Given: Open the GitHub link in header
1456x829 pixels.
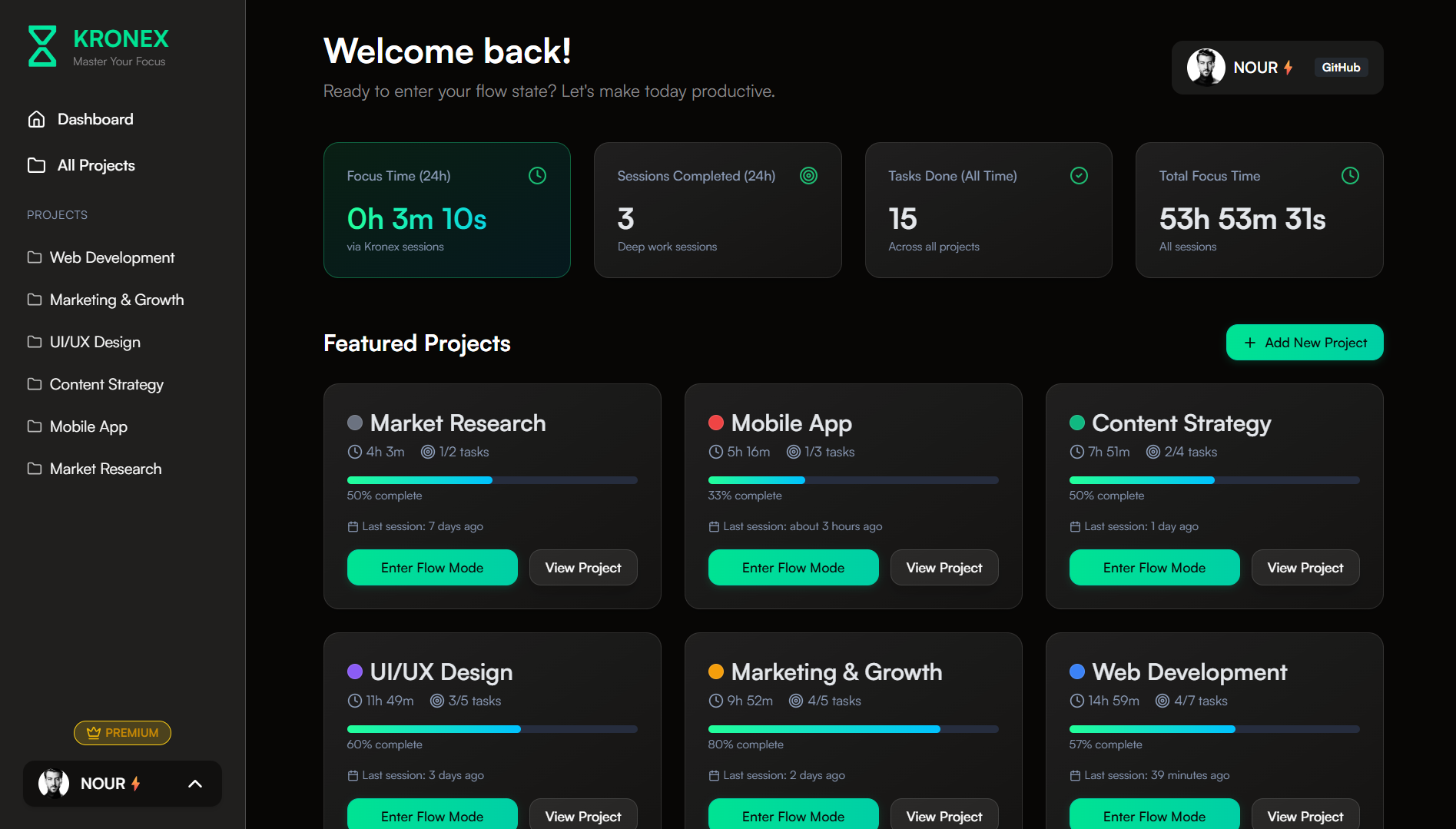Looking at the screenshot, I should click(1340, 68).
